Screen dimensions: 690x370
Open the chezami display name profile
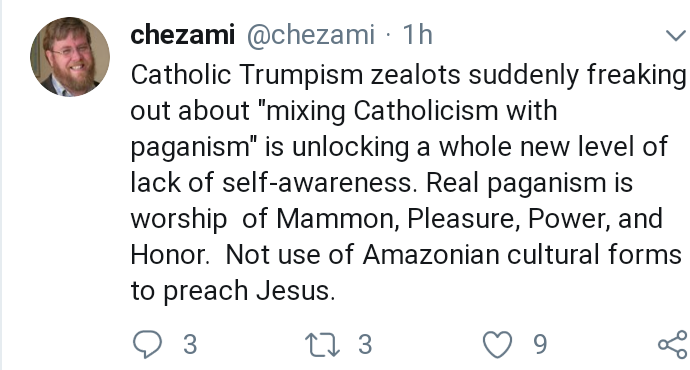(x=183, y=35)
